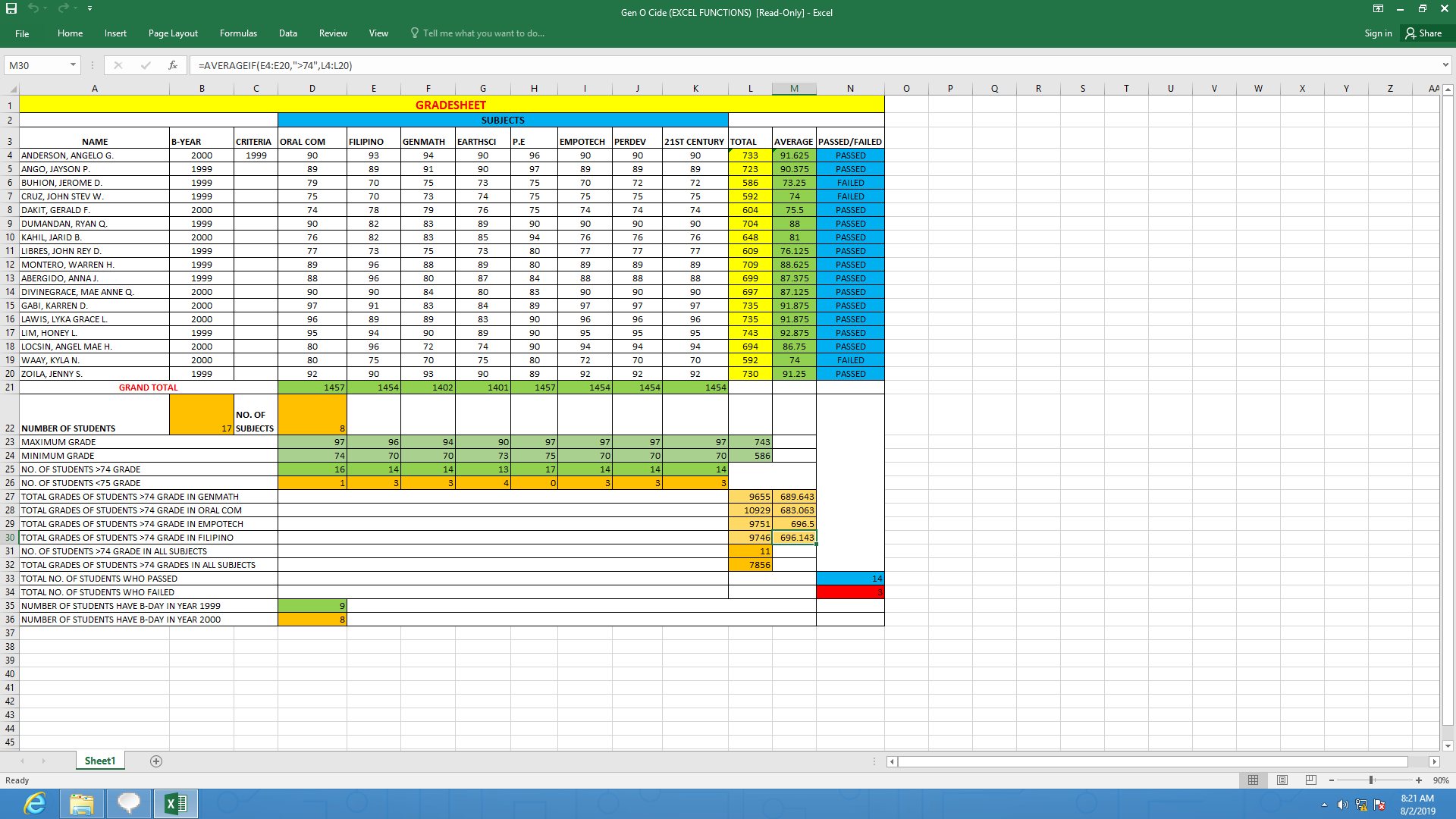Open the Page Layout ribbon tab
1456x819 pixels.
(x=173, y=33)
